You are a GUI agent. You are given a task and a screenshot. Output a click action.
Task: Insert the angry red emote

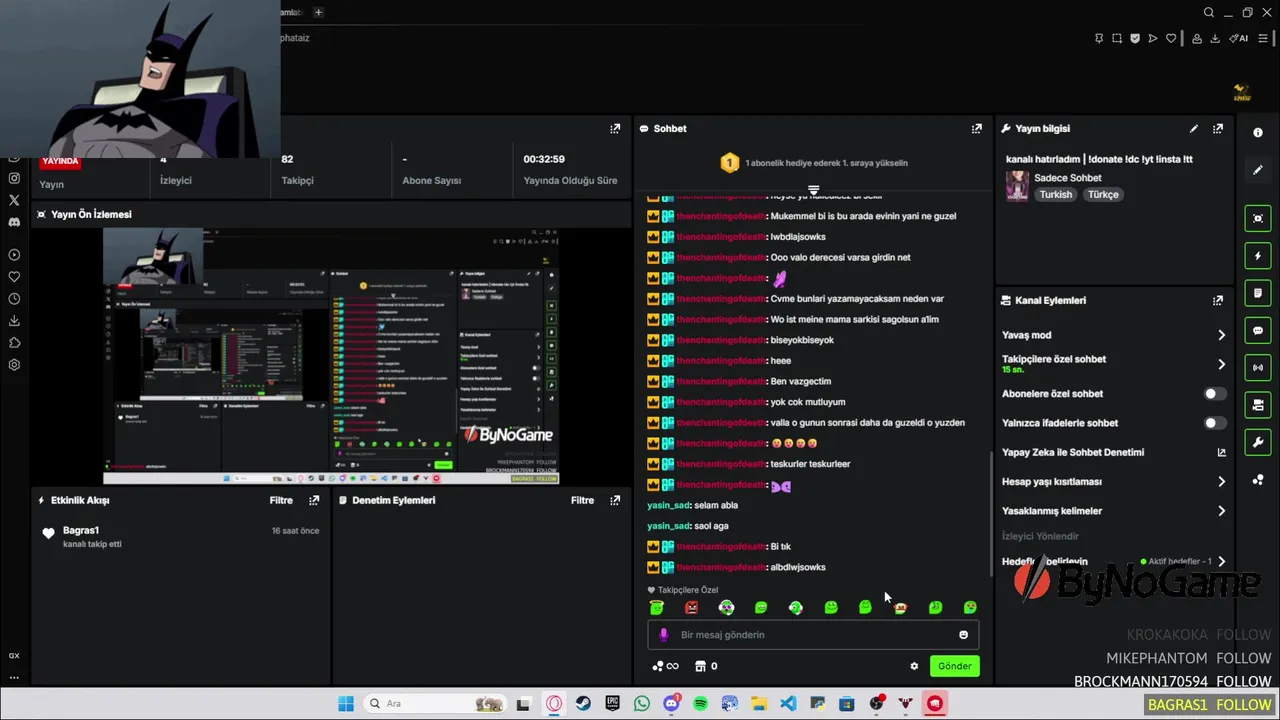pyautogui.click(x=691, y=607)
